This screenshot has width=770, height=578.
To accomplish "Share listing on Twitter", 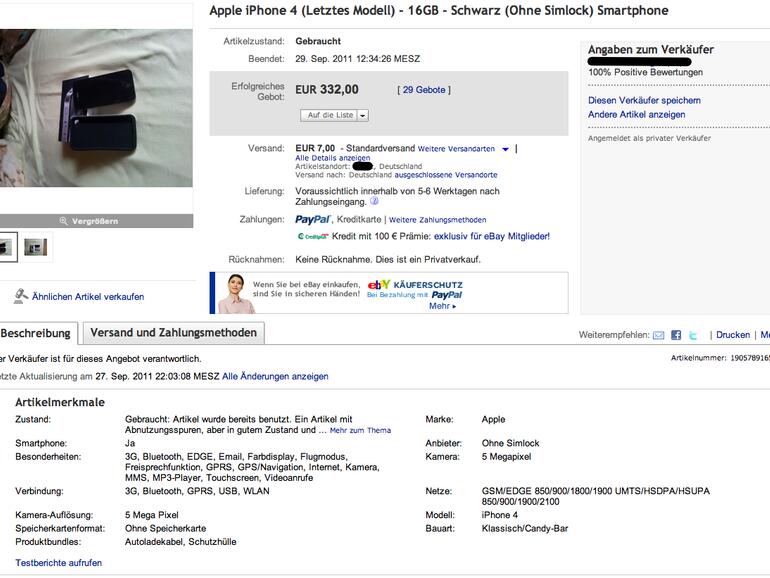I will 692,335.
